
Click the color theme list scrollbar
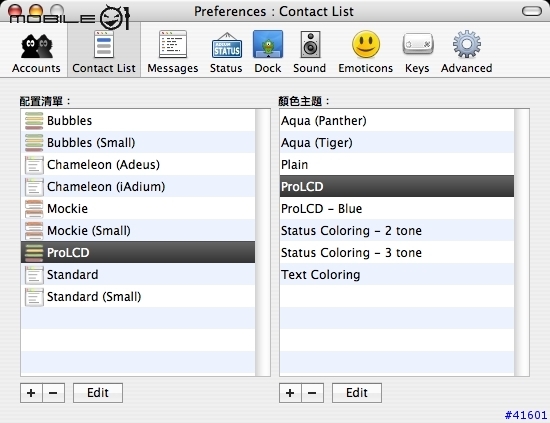coord(522,242)
